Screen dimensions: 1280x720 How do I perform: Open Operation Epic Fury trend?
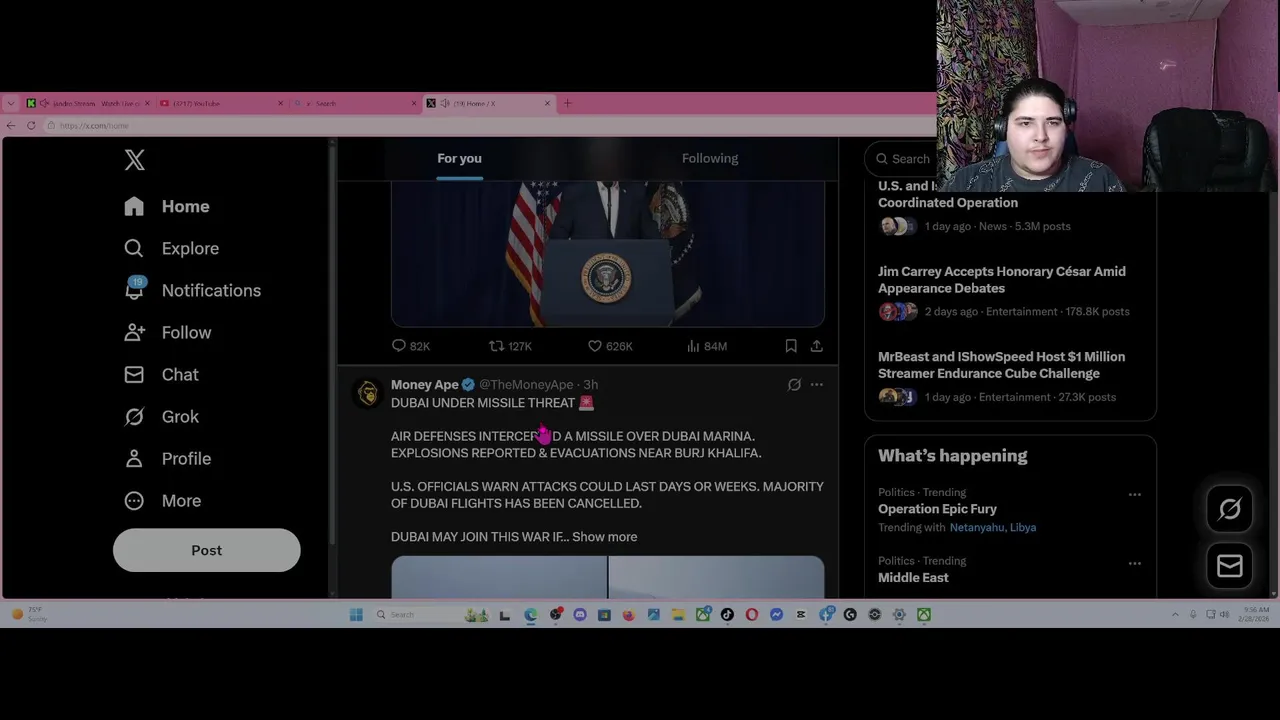[937, 509]
